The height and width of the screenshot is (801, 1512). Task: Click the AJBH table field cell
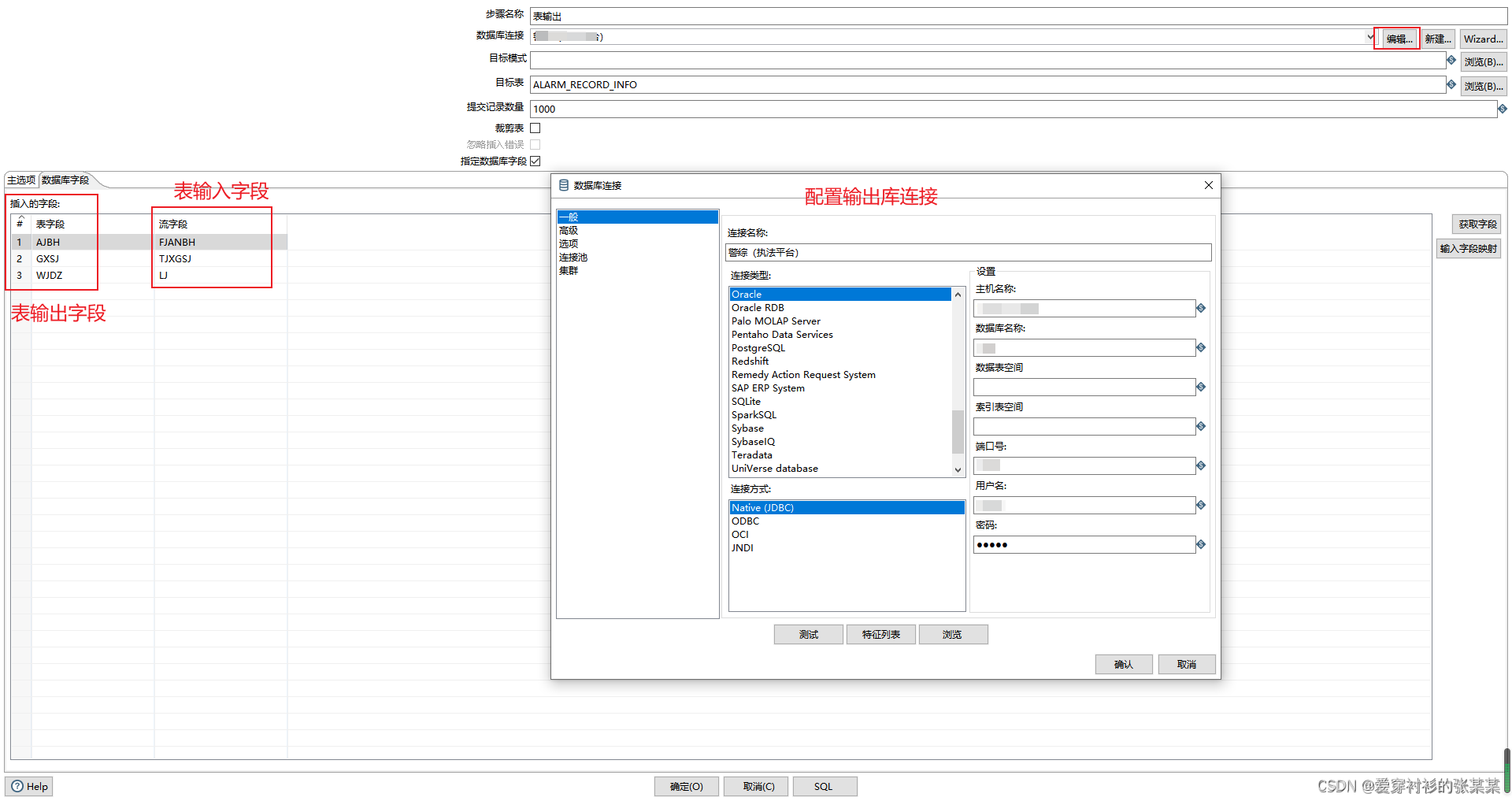point(92,243)
